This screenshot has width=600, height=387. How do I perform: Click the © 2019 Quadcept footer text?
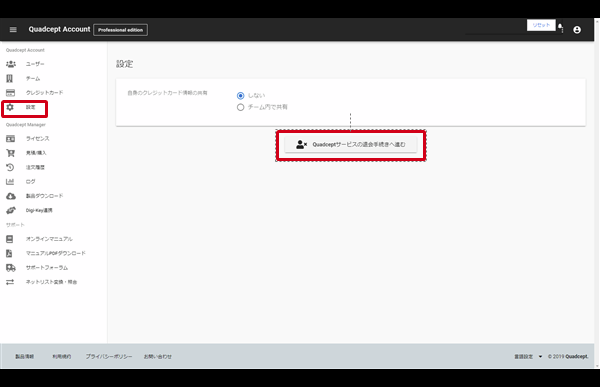[x=568, y=356]
